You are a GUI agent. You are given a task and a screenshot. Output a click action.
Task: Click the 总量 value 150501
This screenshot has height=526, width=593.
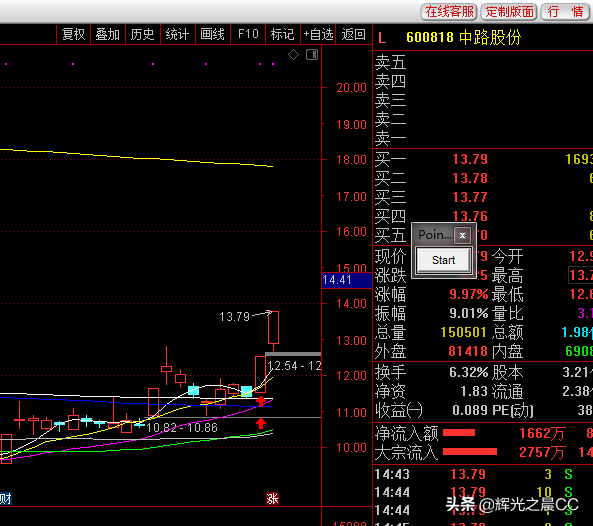pos(463,332)
